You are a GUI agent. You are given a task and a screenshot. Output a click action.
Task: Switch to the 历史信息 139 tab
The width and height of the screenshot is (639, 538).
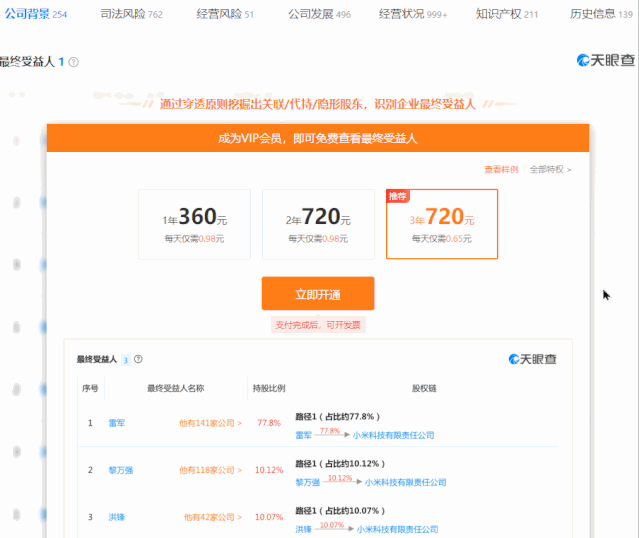(x=601, y=14)
